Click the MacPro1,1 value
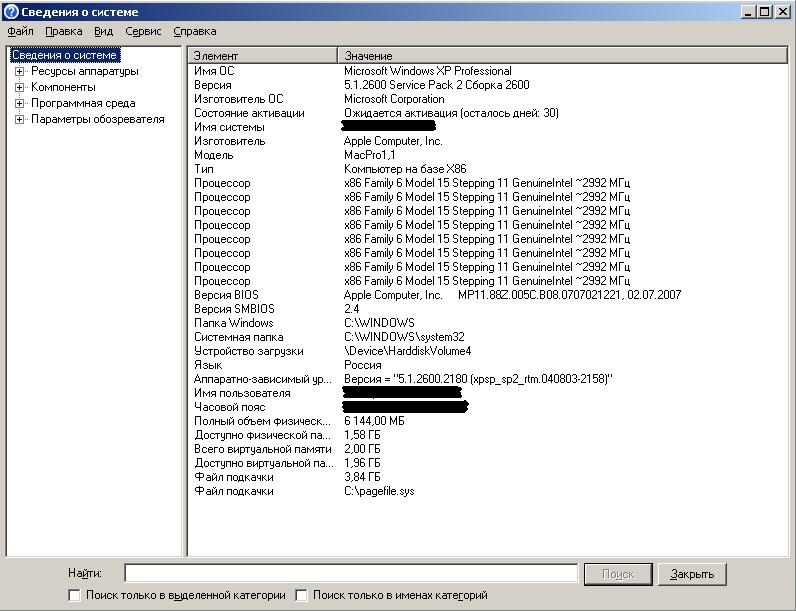Screen dimensions: 796x611 point(370,155)
